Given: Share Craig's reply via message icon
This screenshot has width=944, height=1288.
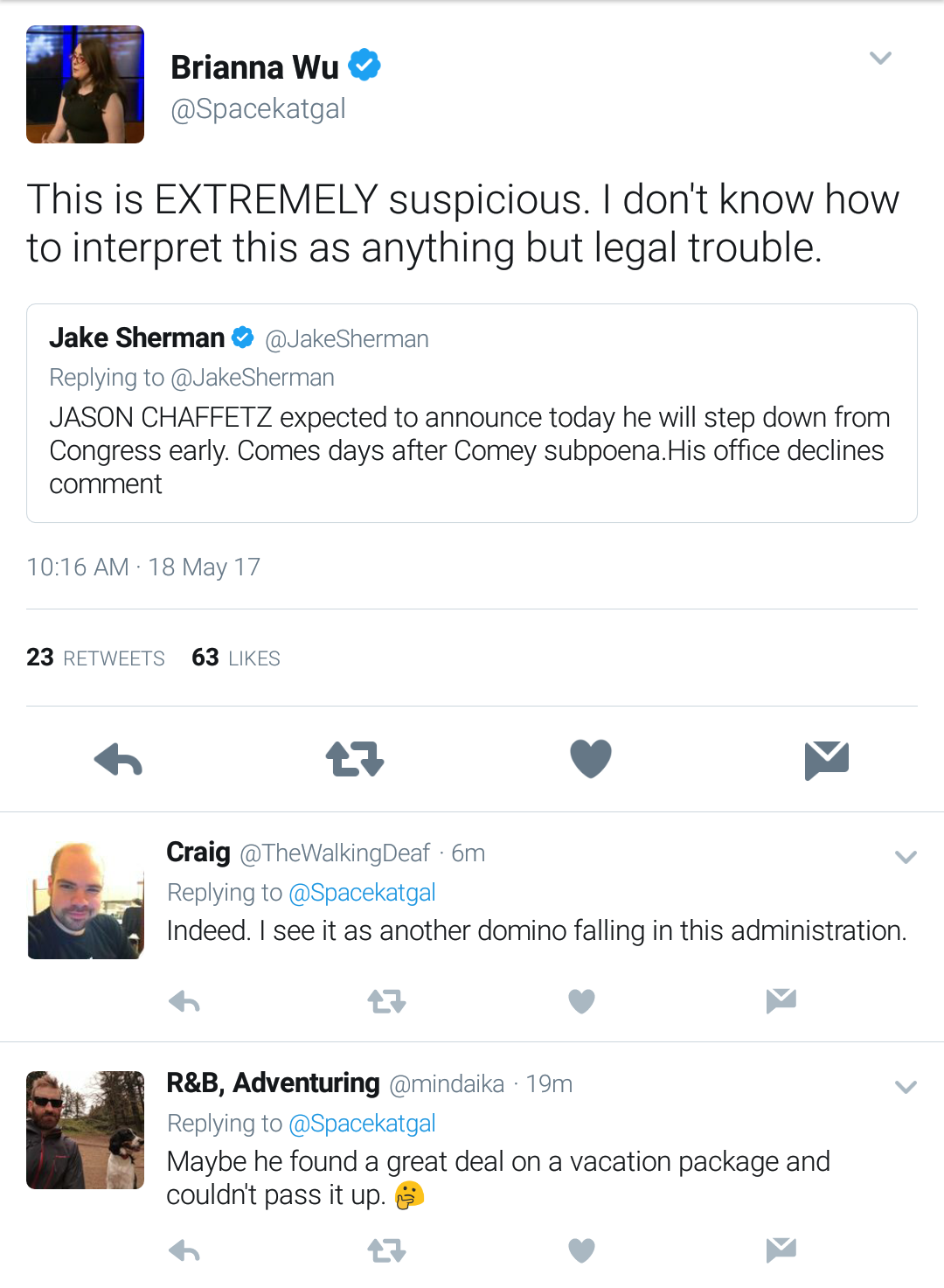Looking at the screenshot, I should (x=781, y=1000).
